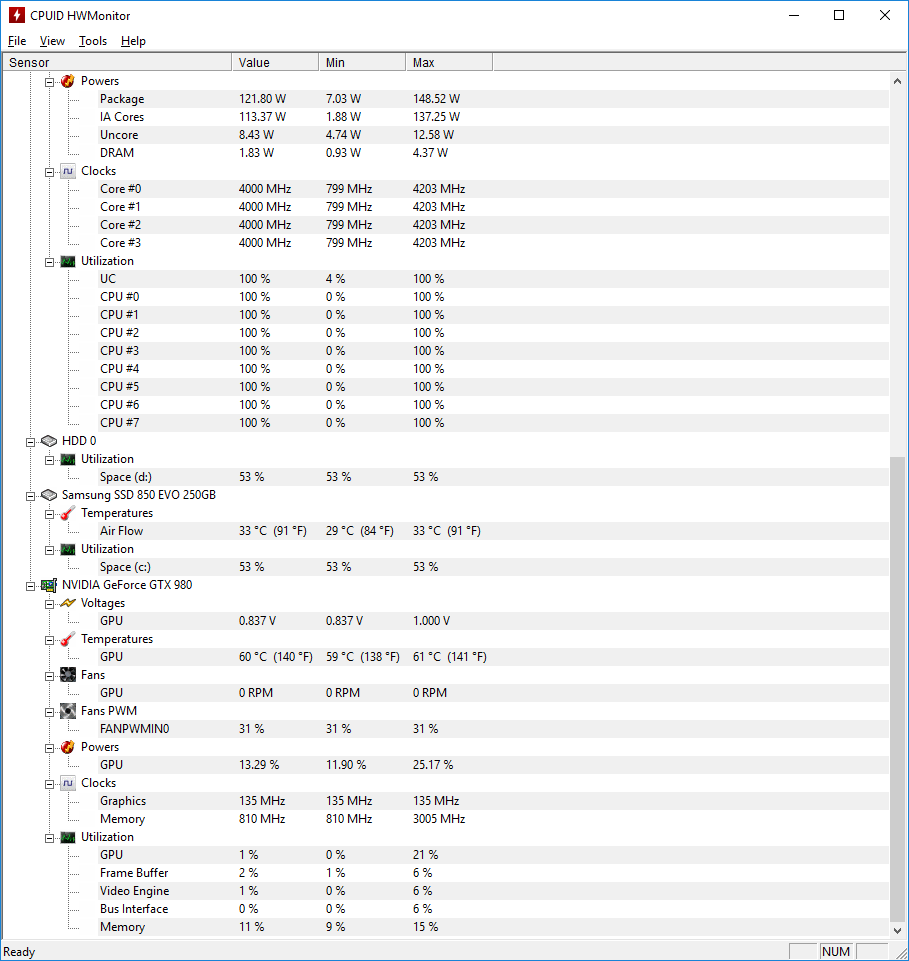
Task: Click the GPU Temperatures thermometer icon
Action: pos(67,639)
